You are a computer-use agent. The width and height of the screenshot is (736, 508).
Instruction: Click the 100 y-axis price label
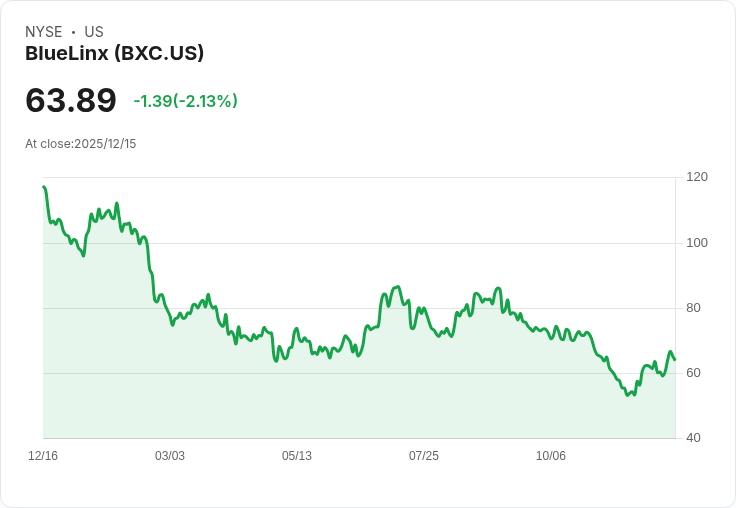point(697,243)
